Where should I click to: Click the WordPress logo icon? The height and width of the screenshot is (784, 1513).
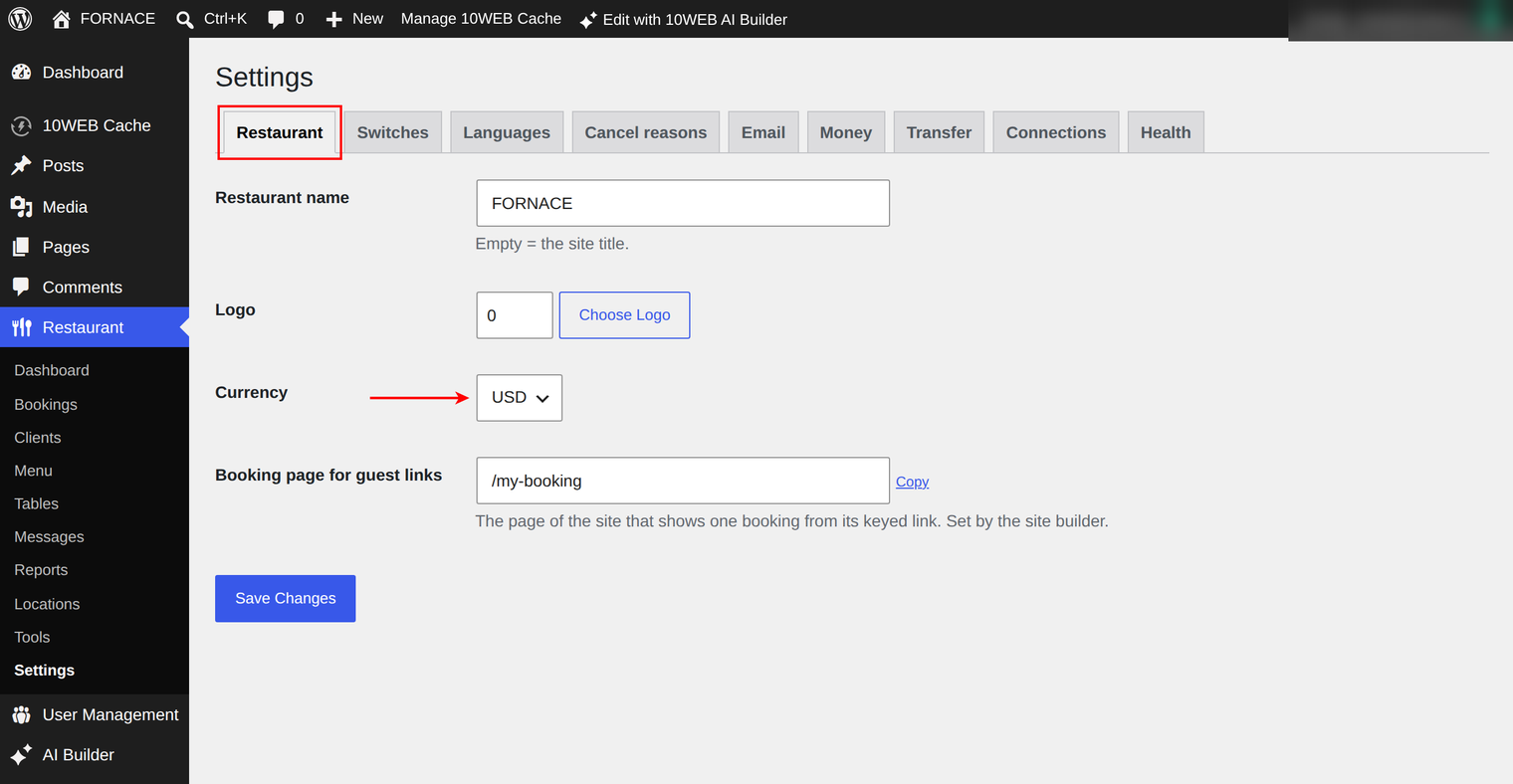point(20,19)
